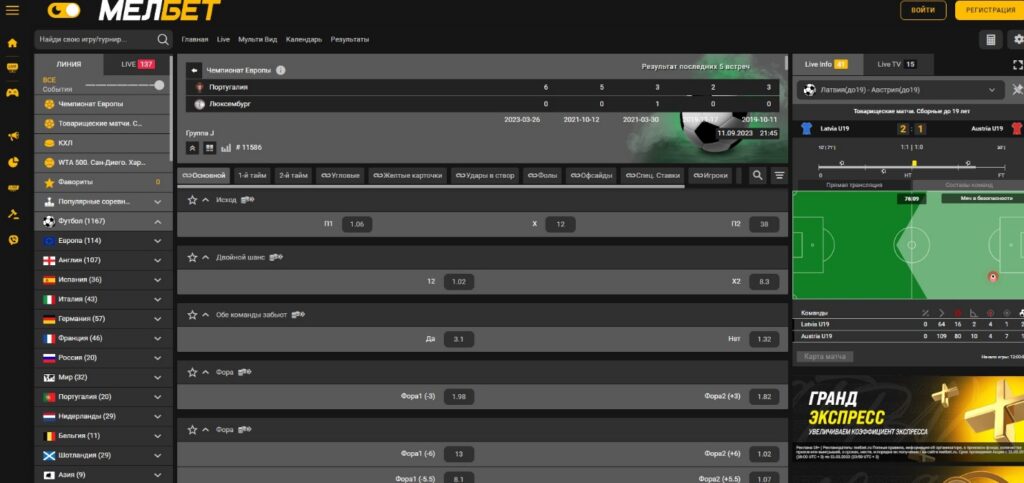Open the calculator icon in the header
Screen dimensions: 1024x483
[991, 40]
